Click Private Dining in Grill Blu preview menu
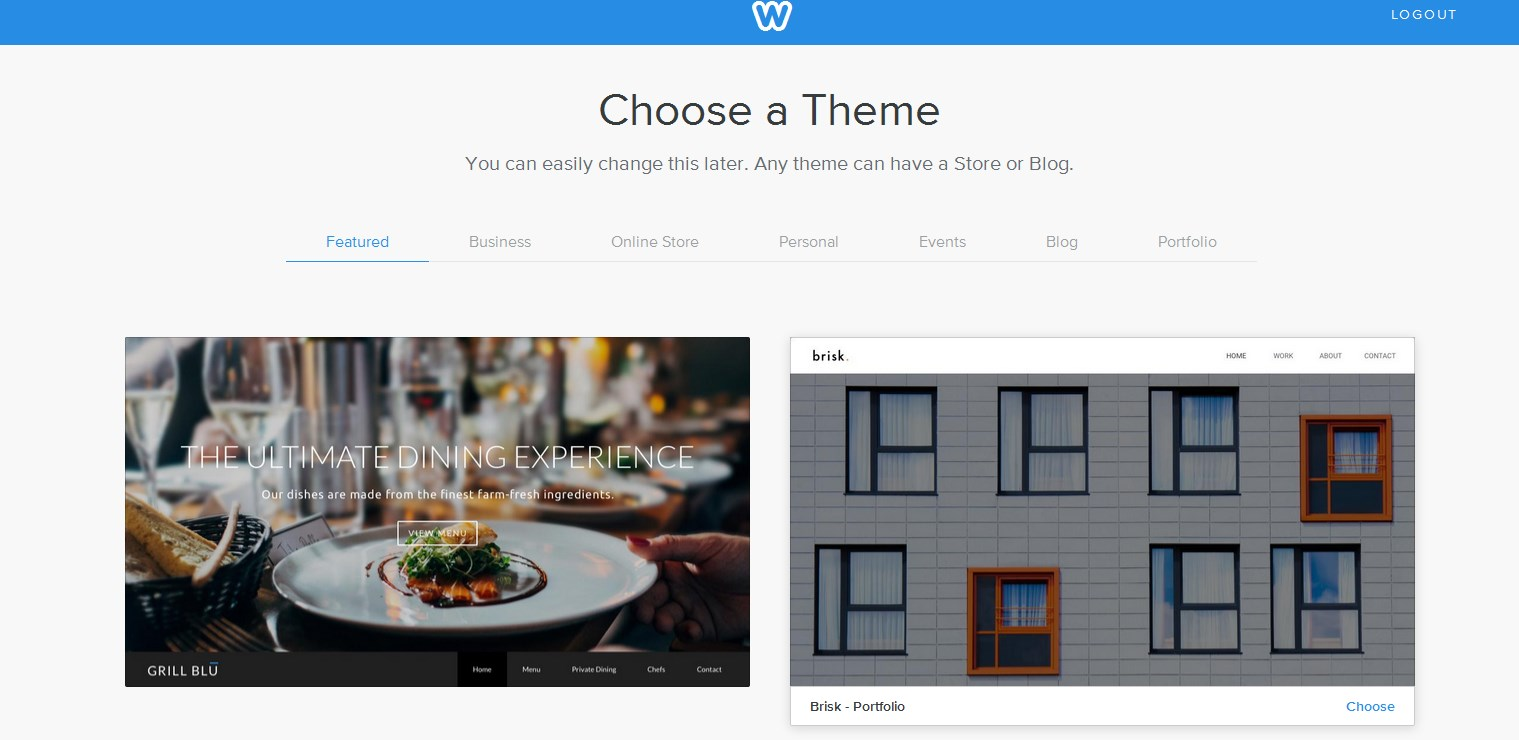This screenshot has height=740, width=1519. (594, 670)
